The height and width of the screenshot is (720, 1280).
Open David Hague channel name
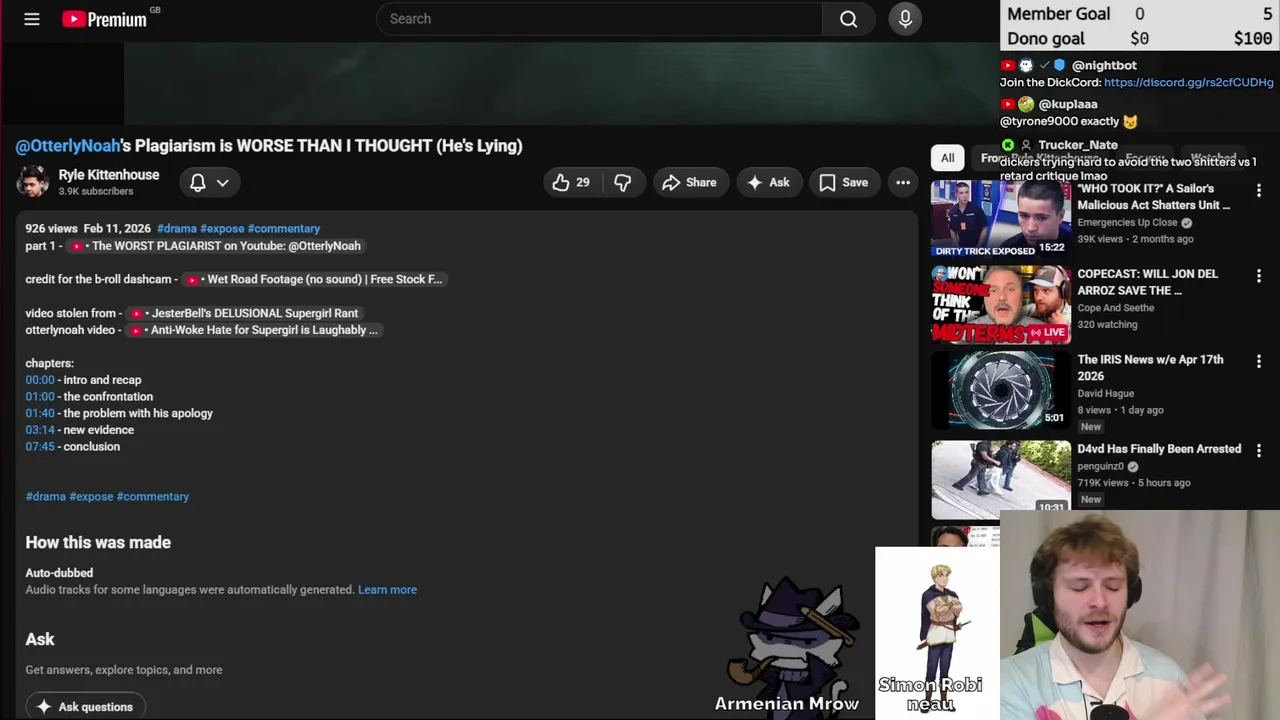1105,394
